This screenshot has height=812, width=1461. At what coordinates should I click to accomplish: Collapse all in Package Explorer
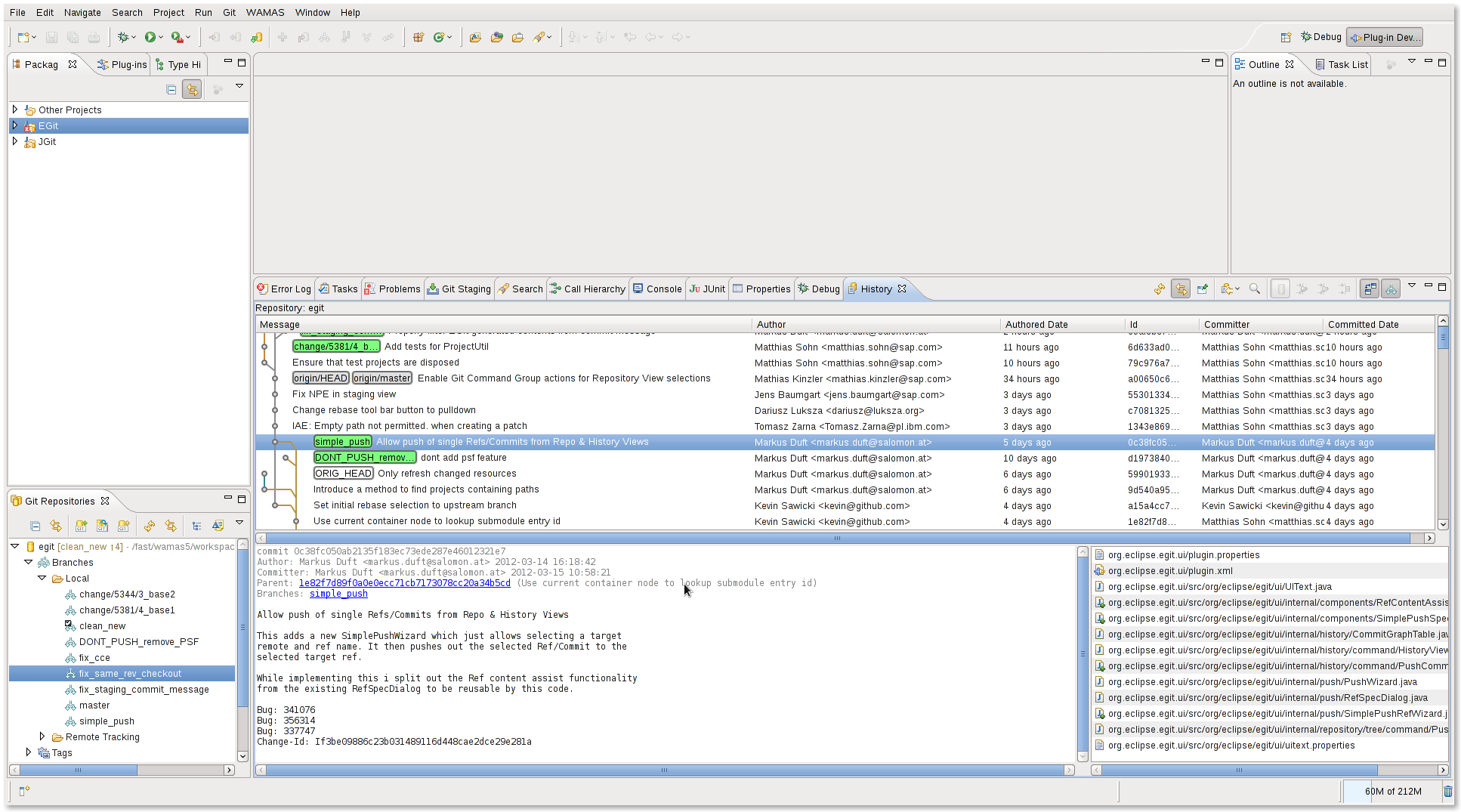tap(171, 90)
